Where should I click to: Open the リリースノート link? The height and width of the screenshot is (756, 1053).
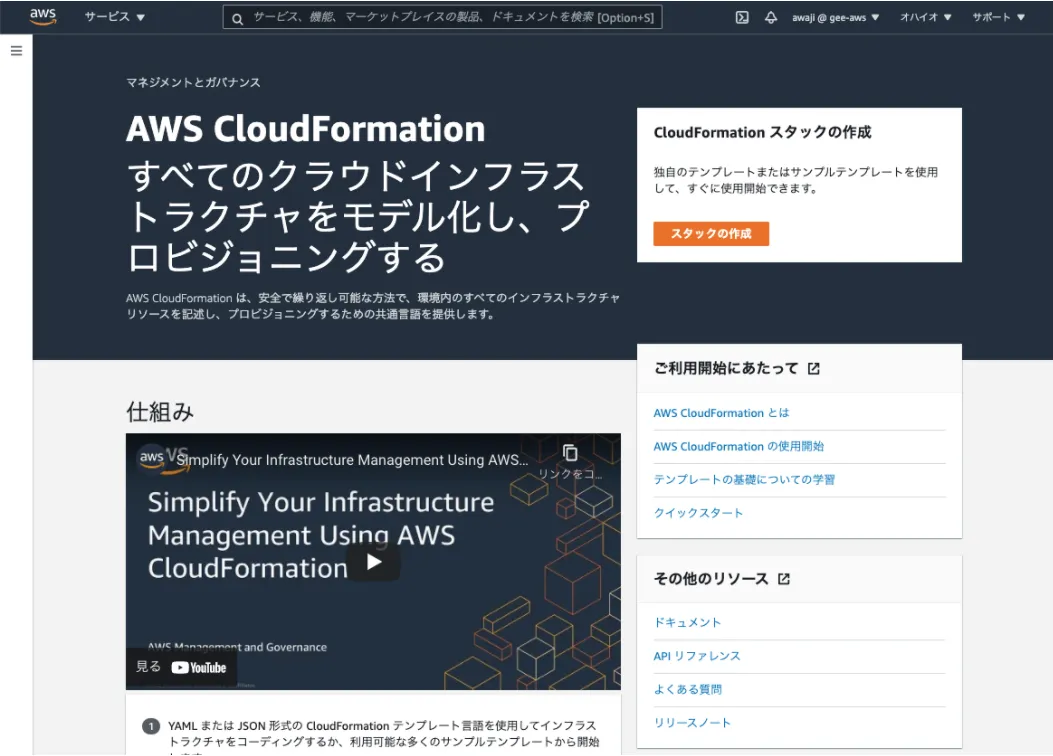692,723
